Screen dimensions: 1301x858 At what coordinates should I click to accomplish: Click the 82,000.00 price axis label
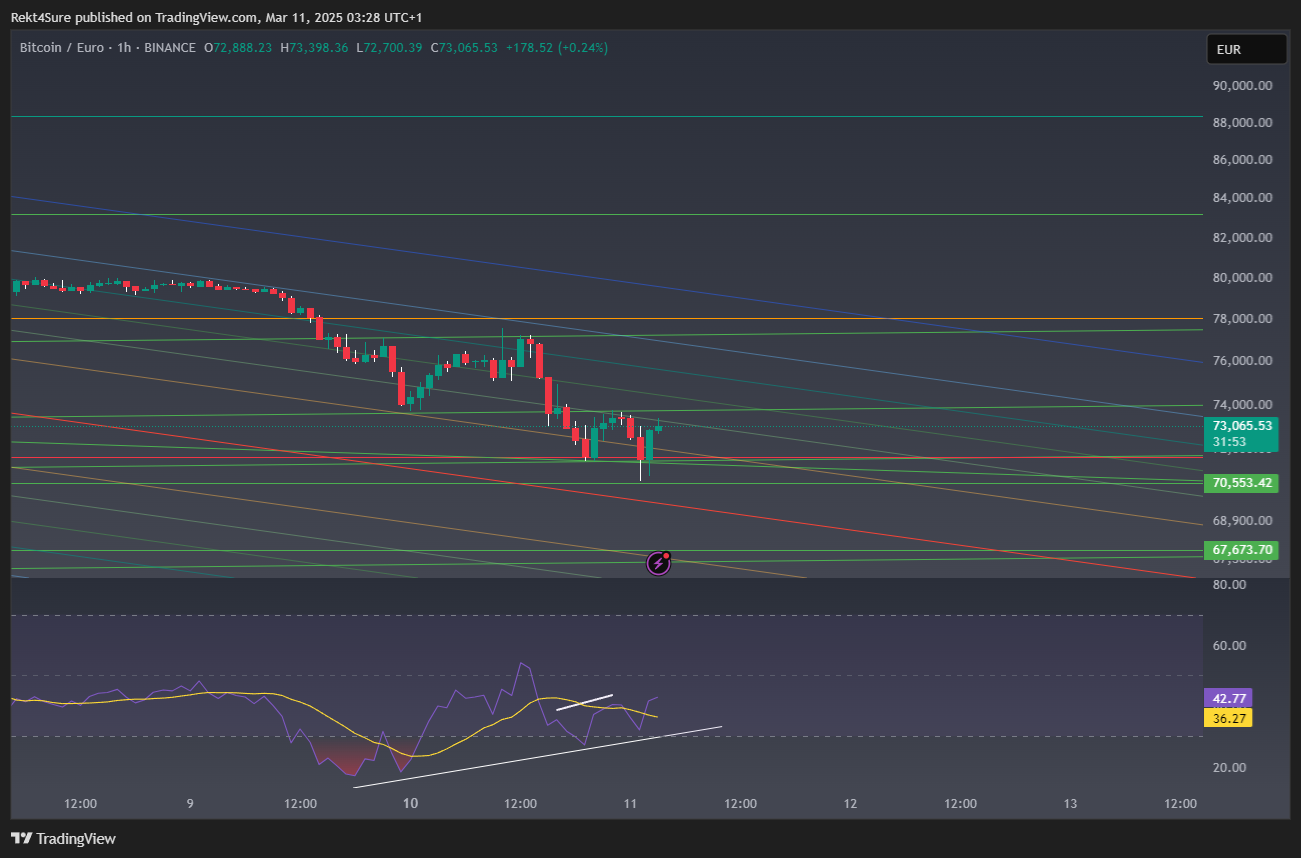(1242, 238)
